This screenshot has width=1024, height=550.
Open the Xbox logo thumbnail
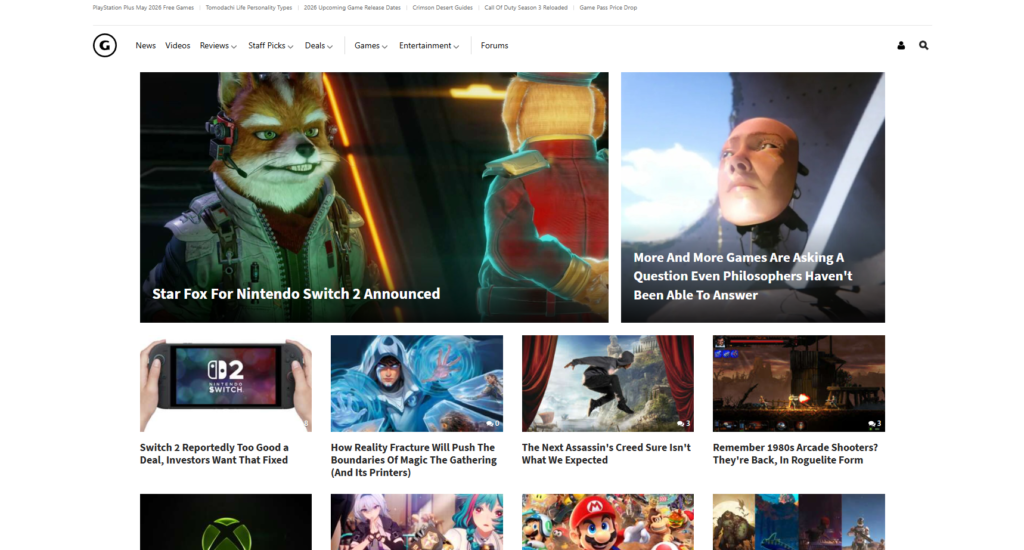[226, 522]
